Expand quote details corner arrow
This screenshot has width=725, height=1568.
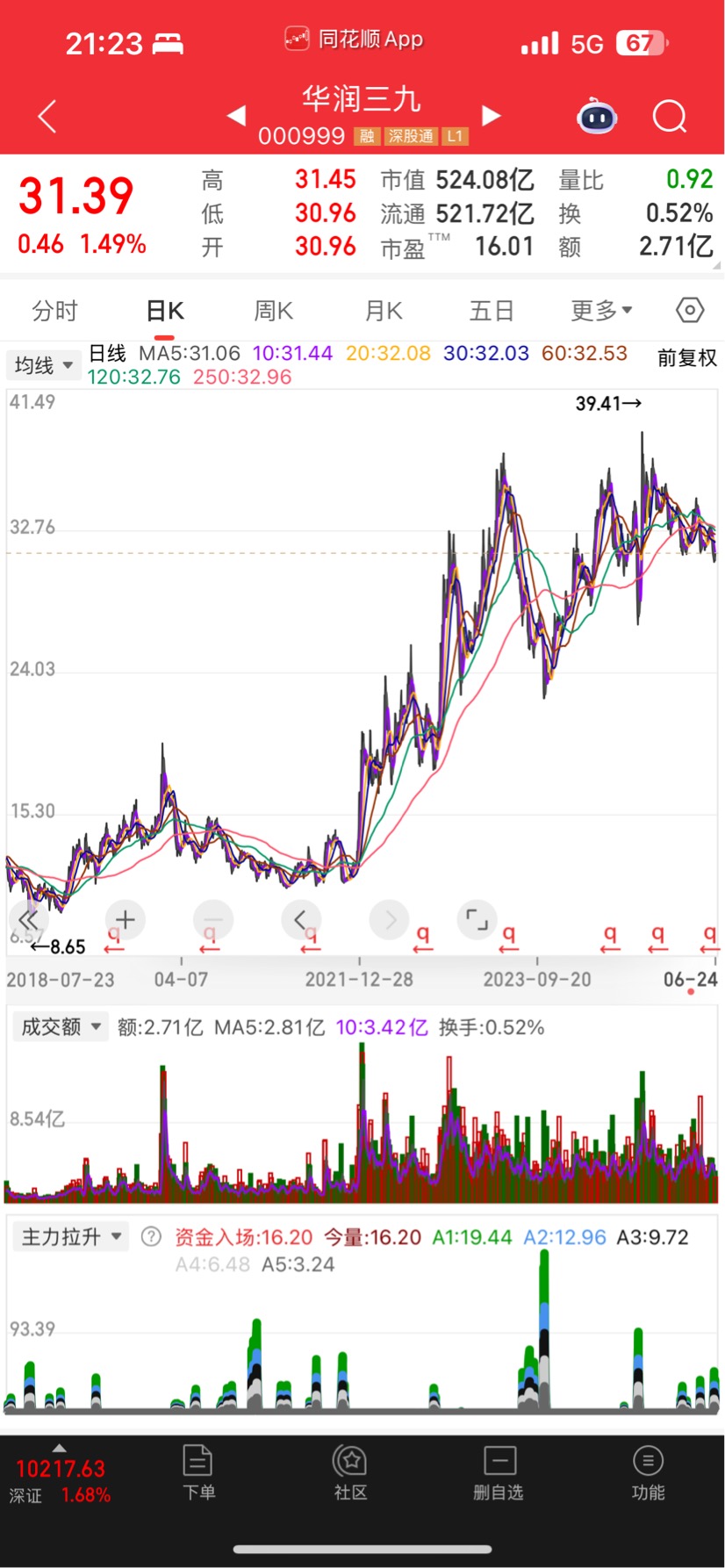click(x=716, y=264)
